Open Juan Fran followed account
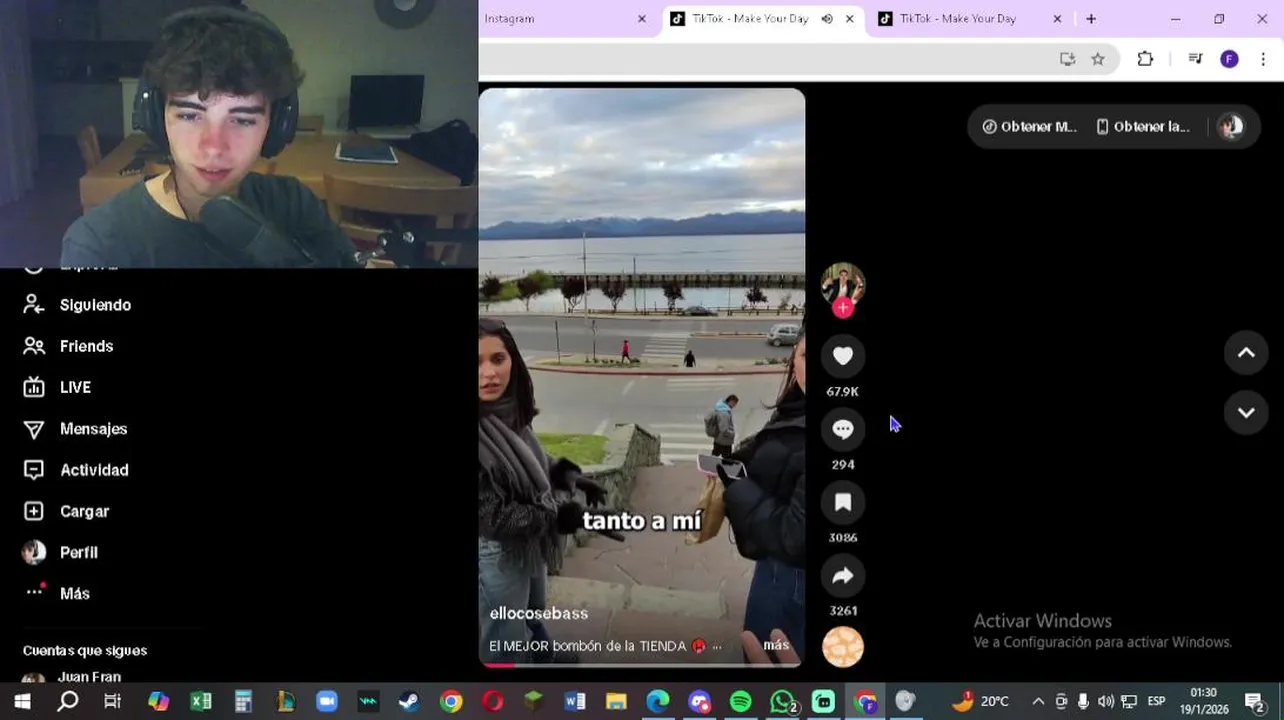 coord(89,677)
